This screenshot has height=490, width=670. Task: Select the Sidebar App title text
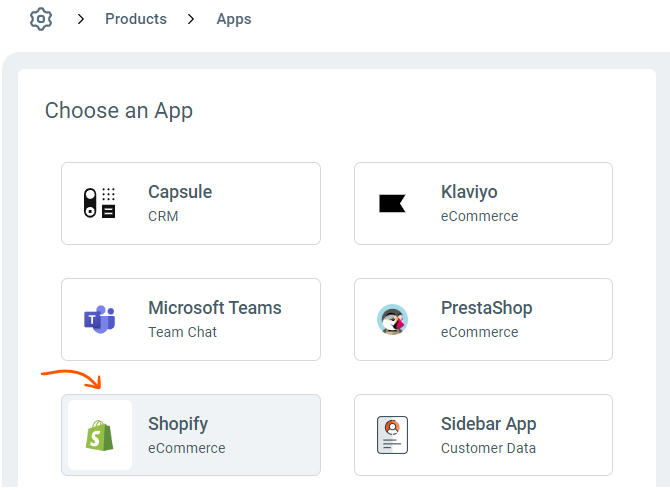coord(489,424)
